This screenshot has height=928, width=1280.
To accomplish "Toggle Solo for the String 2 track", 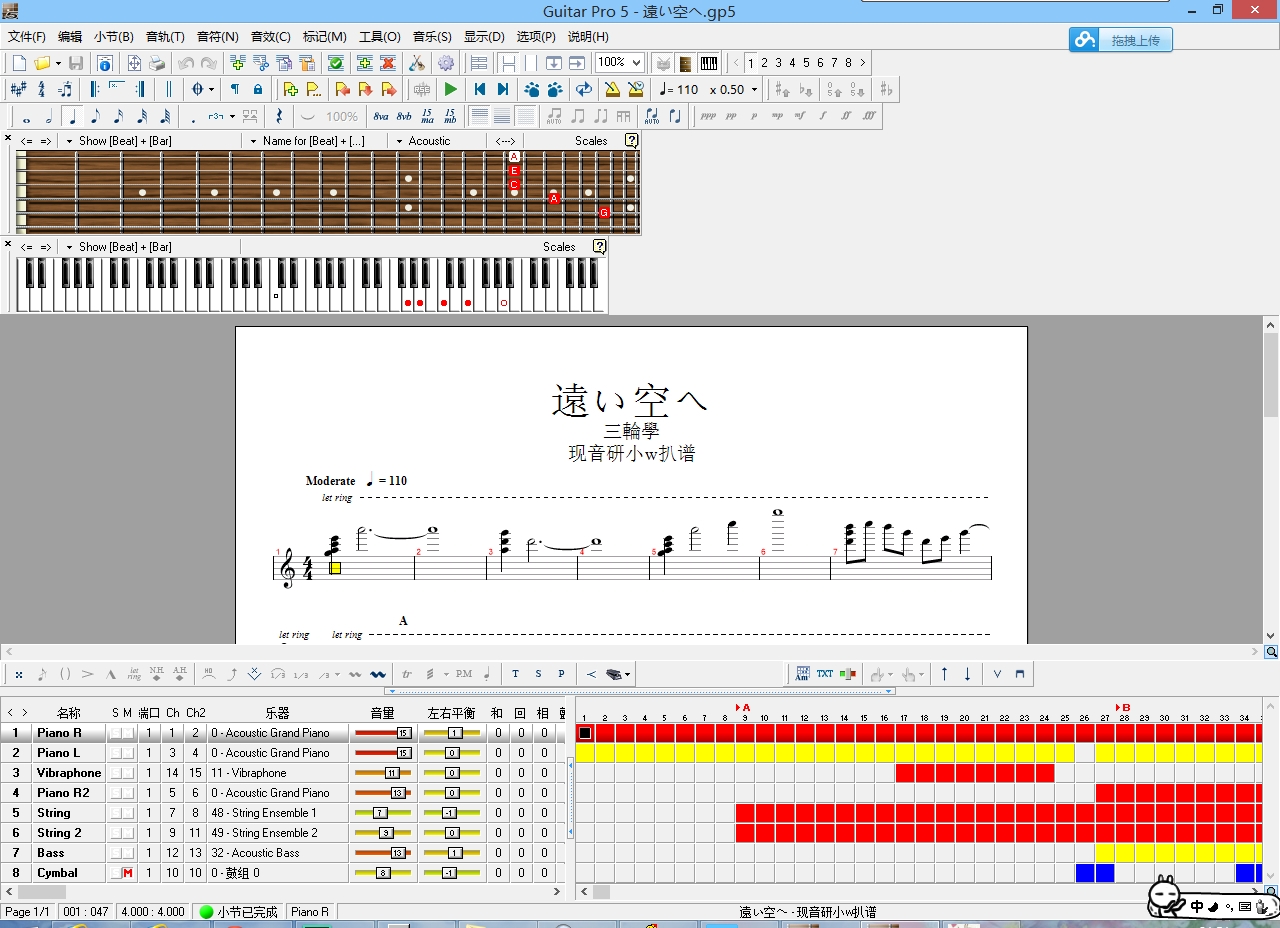I will pos(115,833).
